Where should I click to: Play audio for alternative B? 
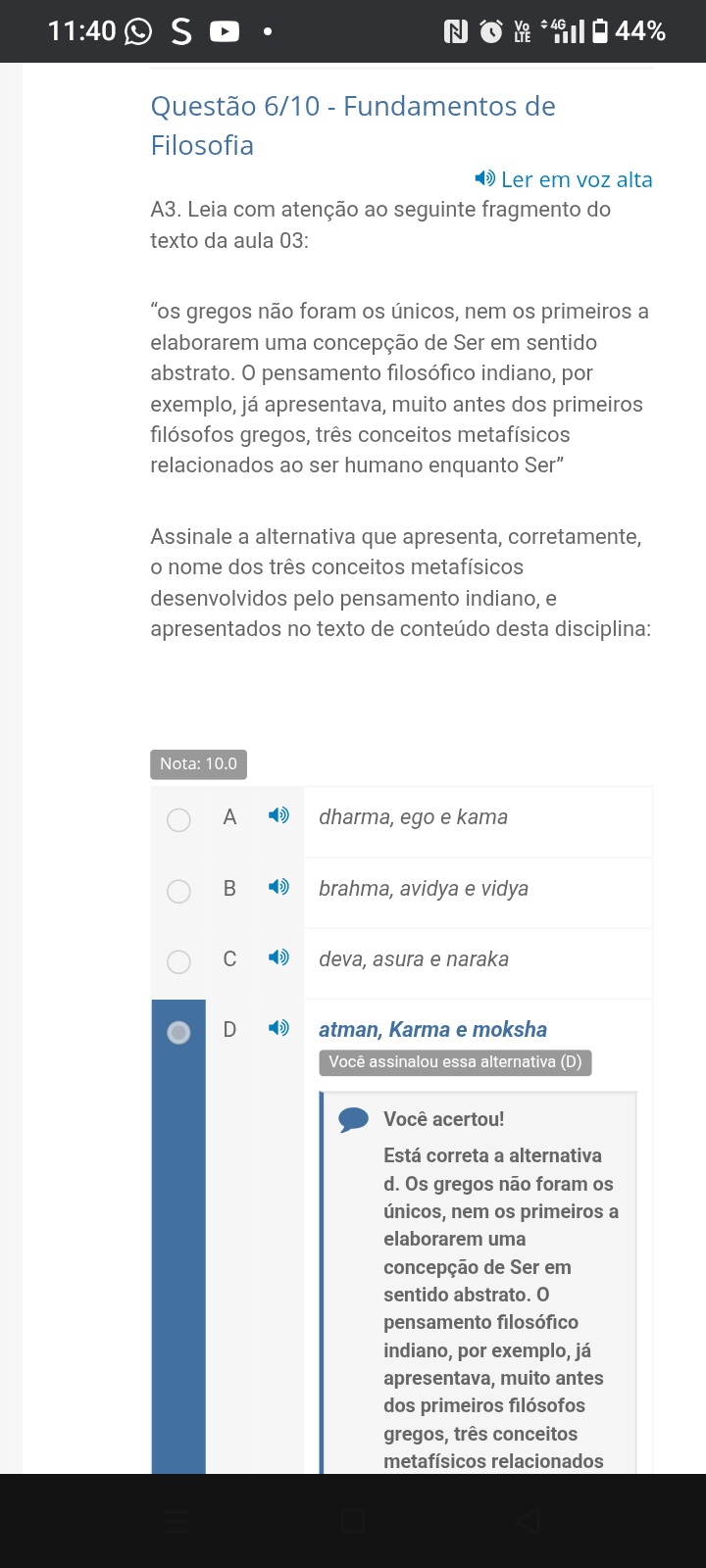tap(278, 887)
